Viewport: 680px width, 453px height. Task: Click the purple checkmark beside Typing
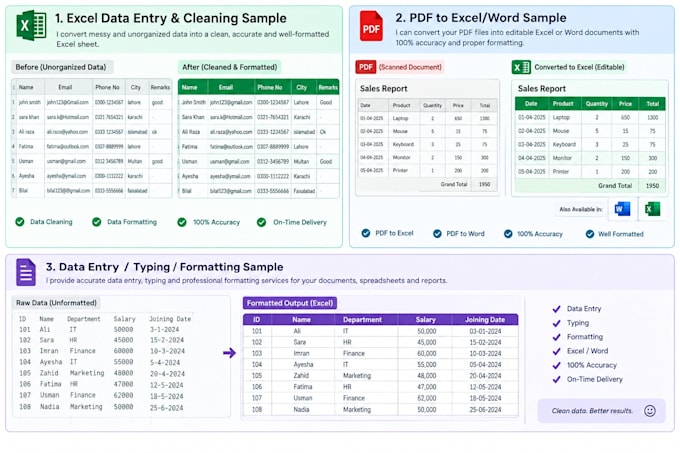click(556, 323)
